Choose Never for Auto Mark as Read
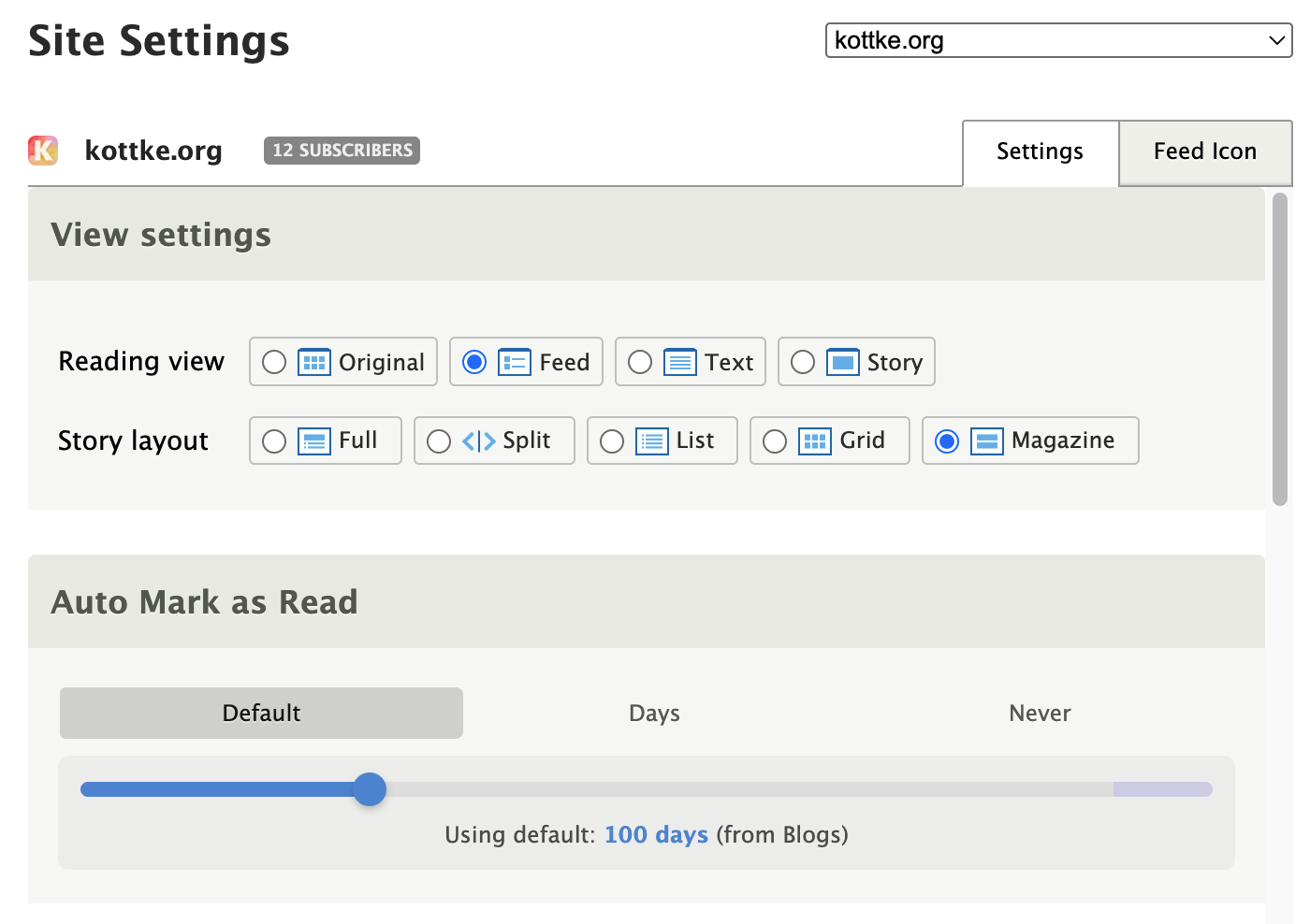Viewport: 1310px width, 924px height. click(x=1040, y=714)
